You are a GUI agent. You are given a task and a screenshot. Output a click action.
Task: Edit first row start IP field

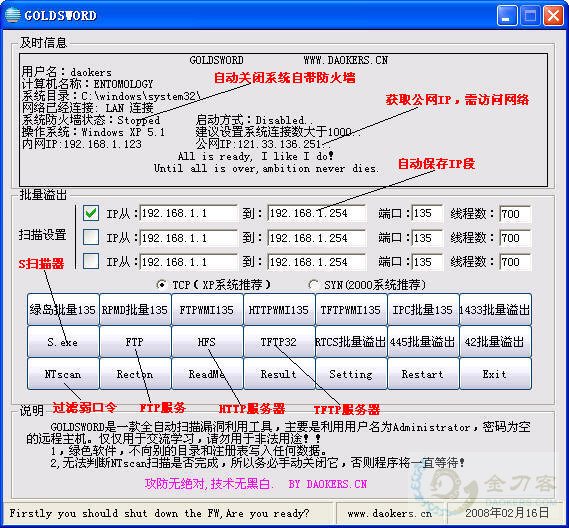click(188, 213)
